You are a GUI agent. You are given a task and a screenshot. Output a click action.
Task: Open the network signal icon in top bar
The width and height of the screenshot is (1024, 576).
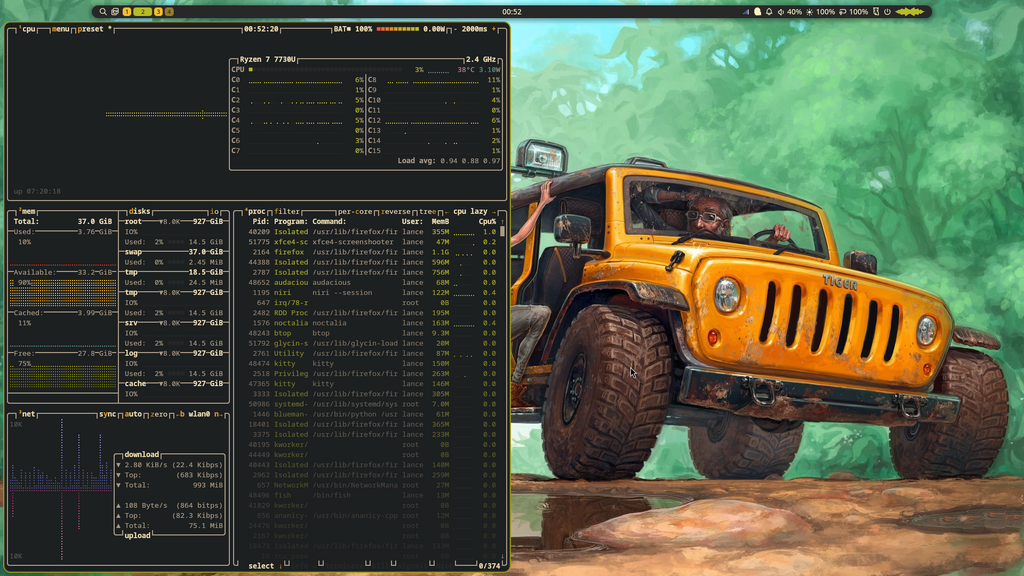pyautogui.click(x=746, y=12)
